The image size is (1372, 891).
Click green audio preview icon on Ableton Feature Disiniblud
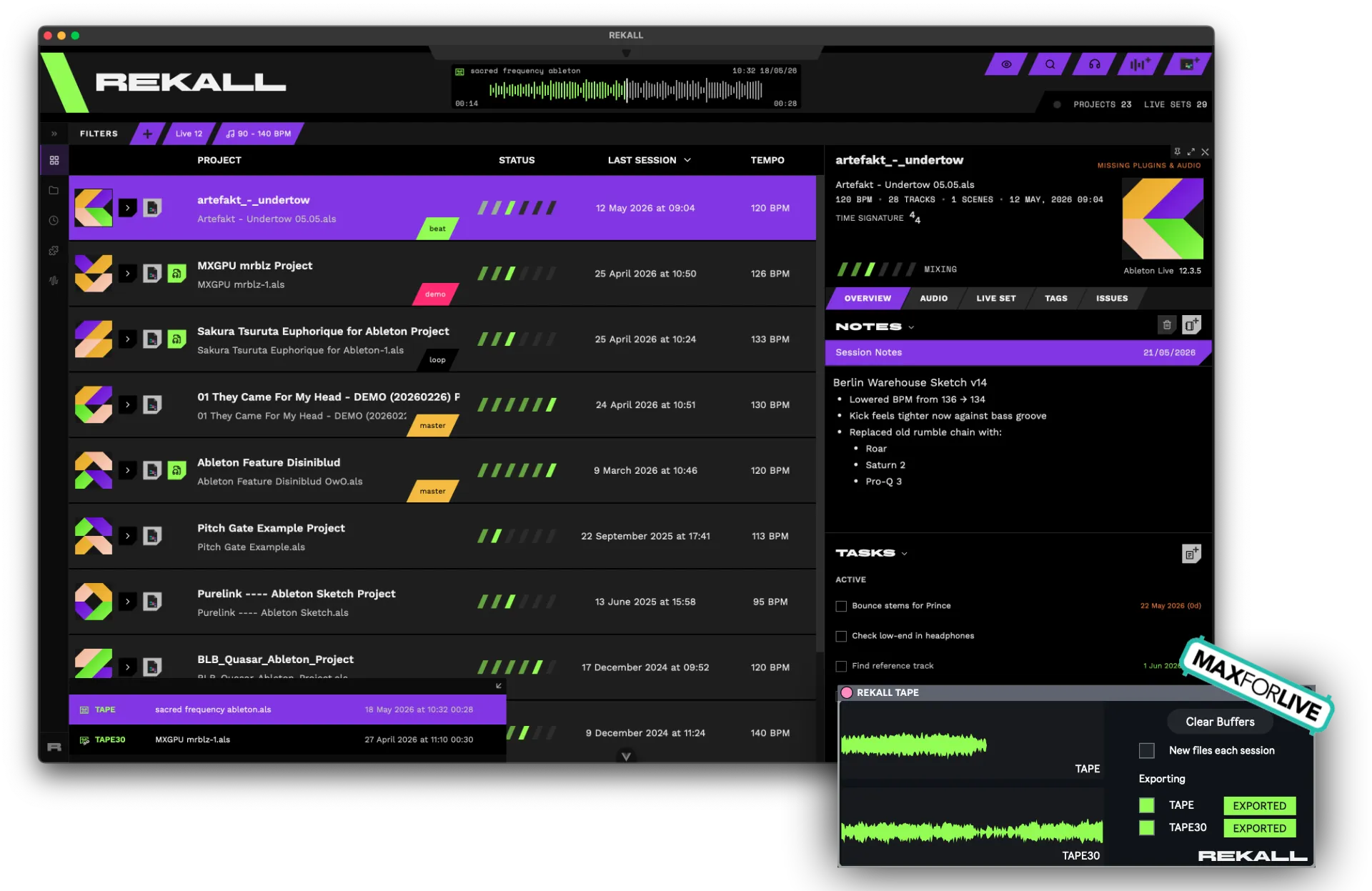point(177,470)
